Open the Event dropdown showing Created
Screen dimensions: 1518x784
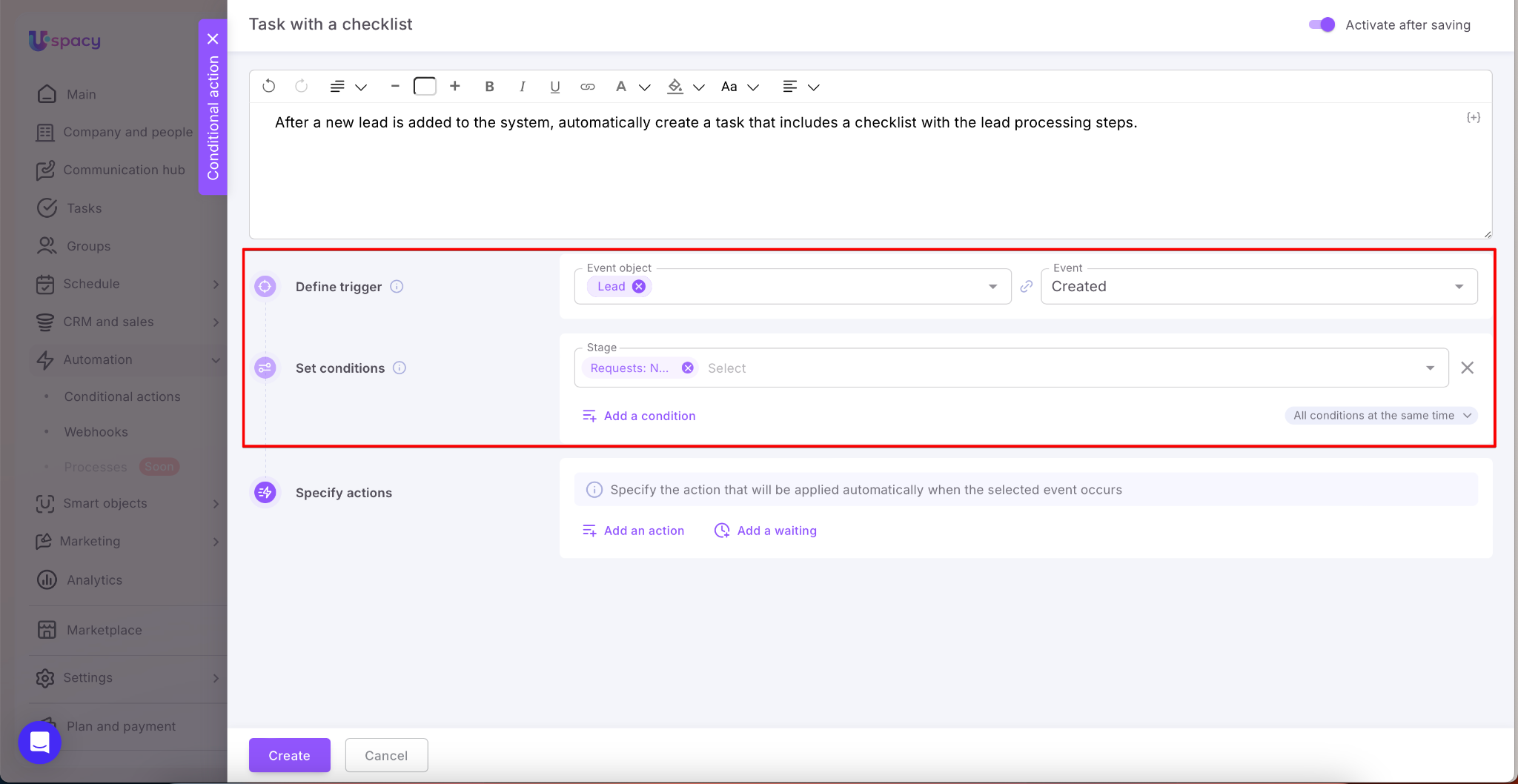[x=1259, y=287]
